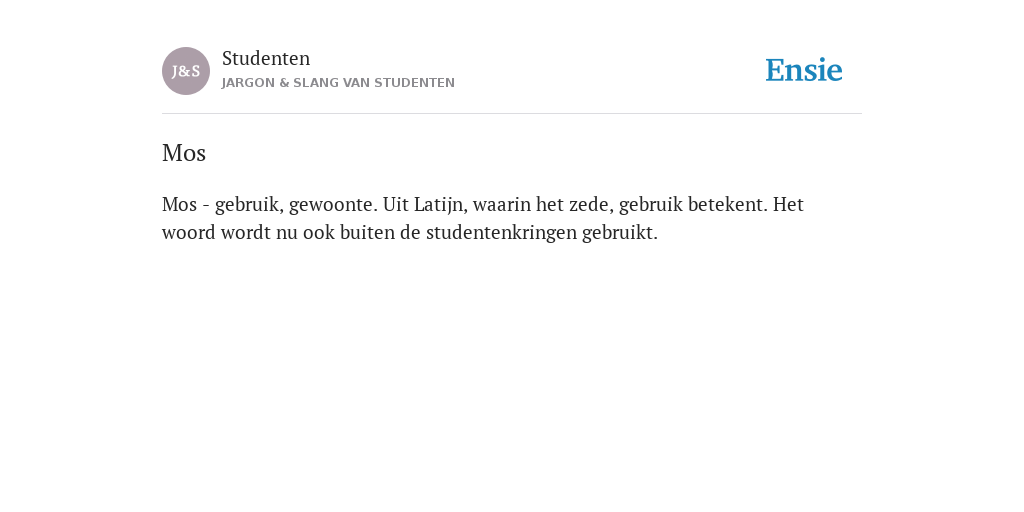Click the J&S round avatar icon
Image resolution: width=1024 pixels, height=512 pixels.
[185, 71]
